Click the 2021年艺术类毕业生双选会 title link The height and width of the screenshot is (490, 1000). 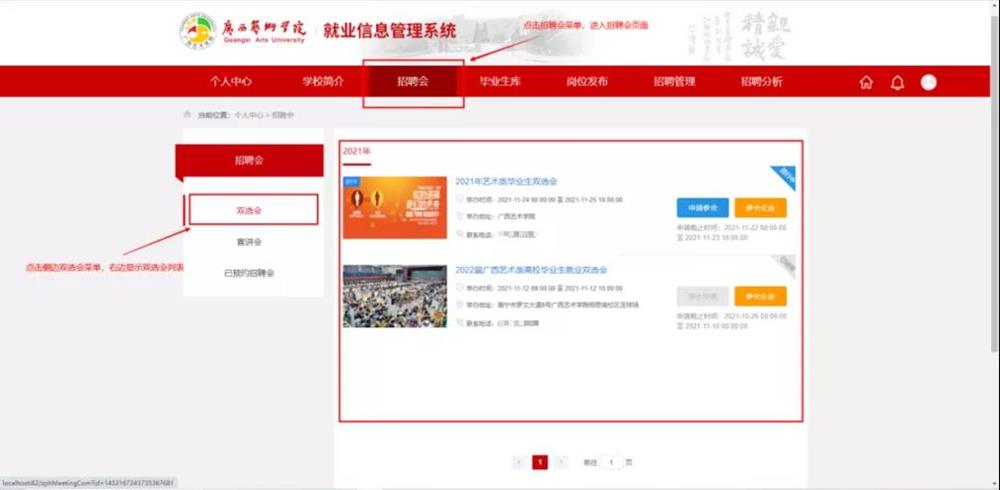tap(505, 181)
